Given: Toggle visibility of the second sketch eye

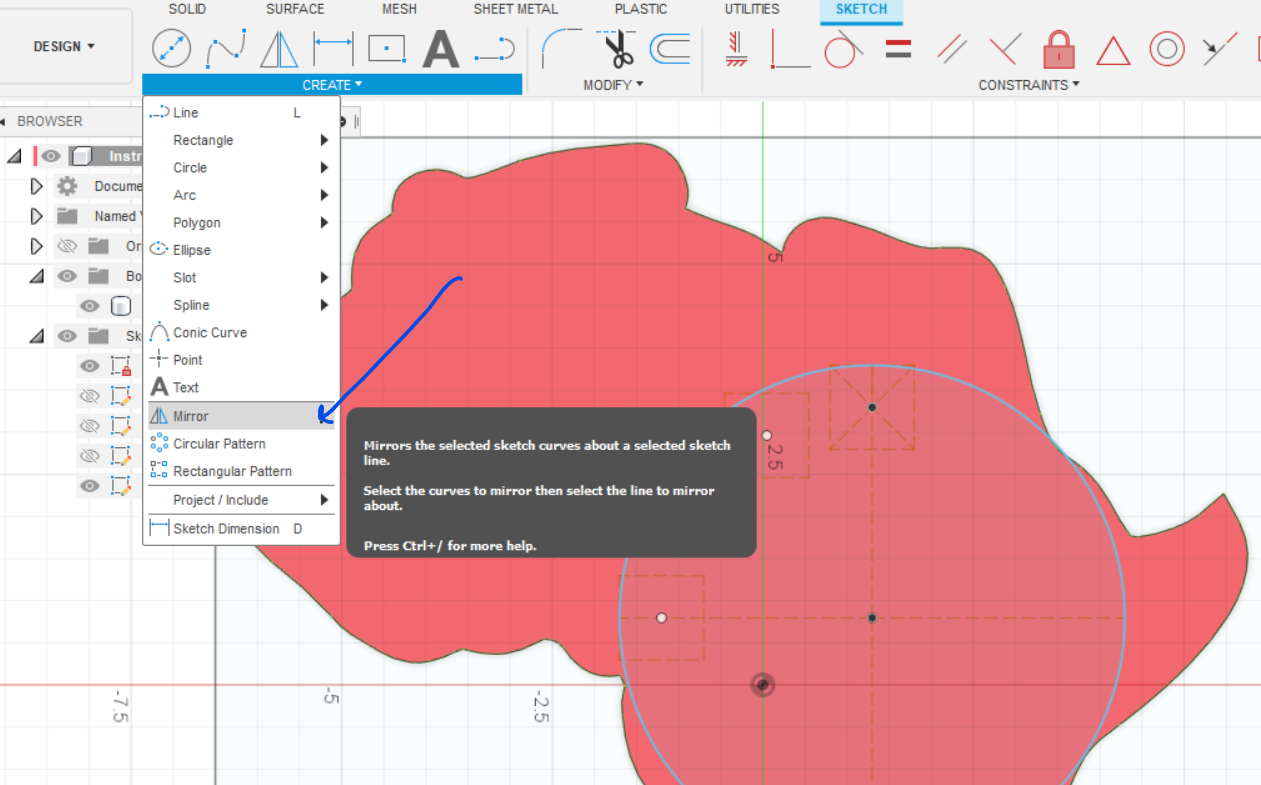Looking at the screenshot, I should tap(89, 395).
